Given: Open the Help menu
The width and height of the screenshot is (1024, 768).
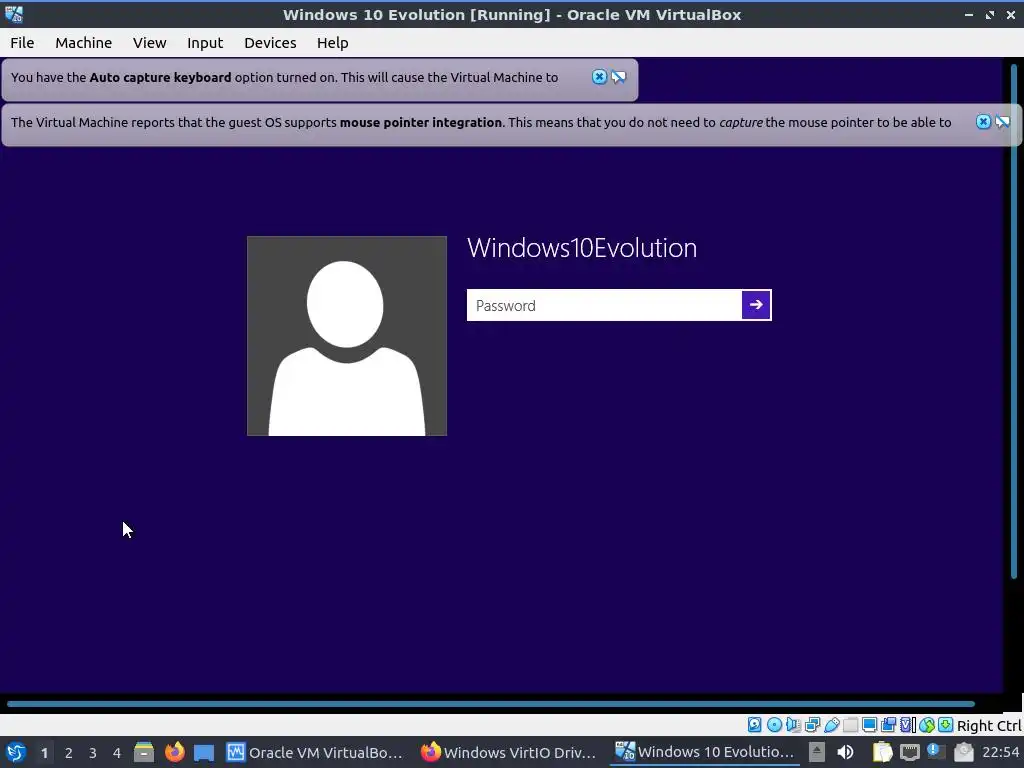Looking at the screenshot, I should click(x=332, y=42).
